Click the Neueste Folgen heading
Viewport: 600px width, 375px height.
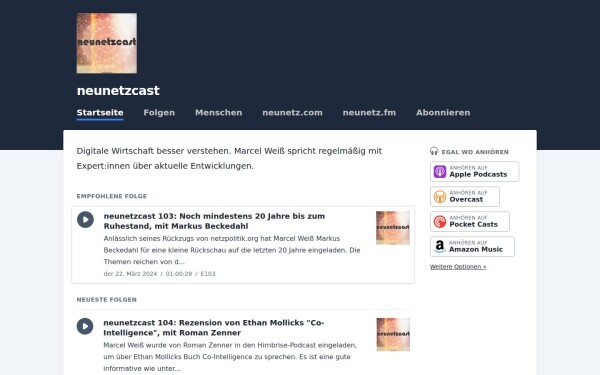pos(106,300)
